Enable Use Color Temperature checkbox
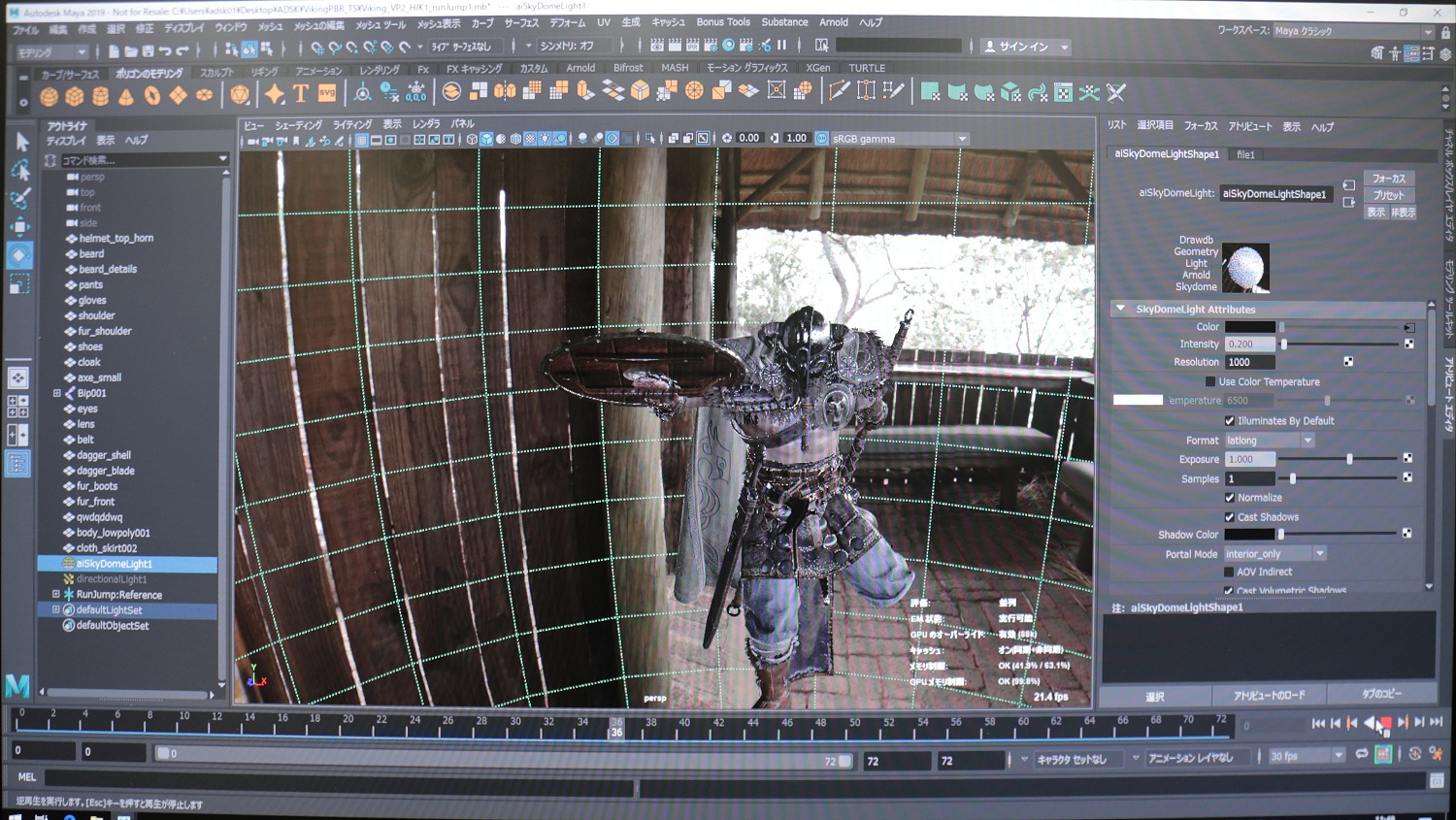This screenshot has width=1456, height=820. click(x=1210, y=382)
